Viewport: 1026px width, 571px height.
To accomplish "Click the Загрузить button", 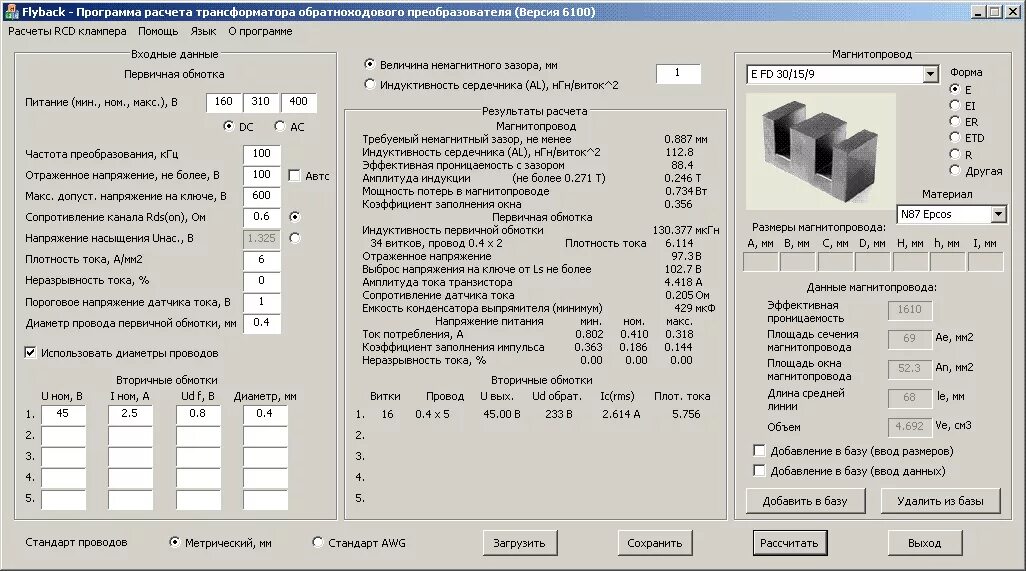I will [519, 543].
